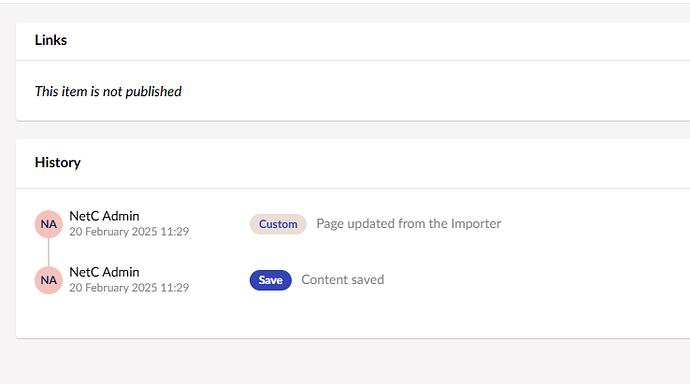Viewport: 690px width, 384px height.
Task: Select timestamp under second NetC Admin entry
Action: click(129, 288)
